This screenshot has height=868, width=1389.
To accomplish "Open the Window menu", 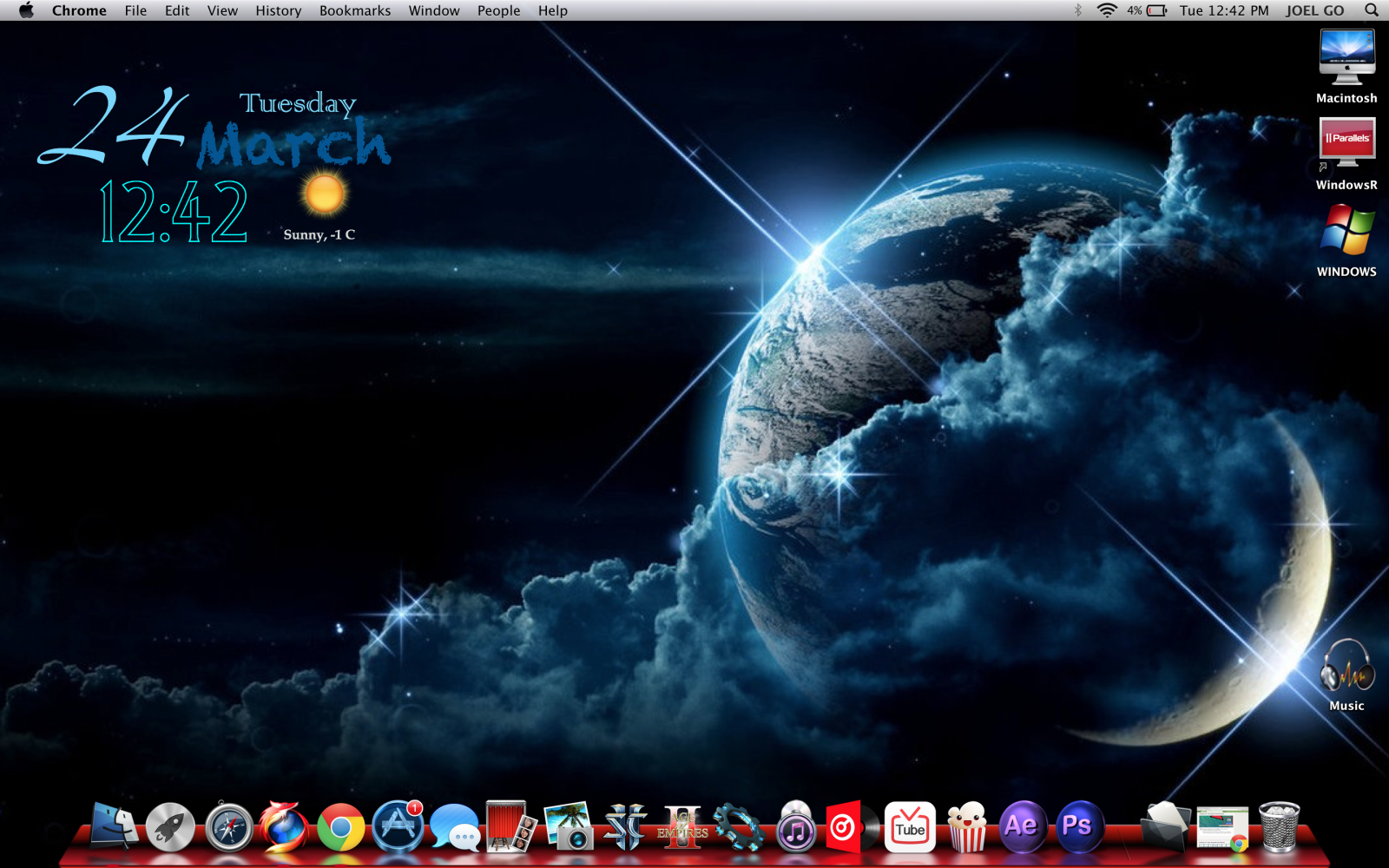I will tap(434, 10).
